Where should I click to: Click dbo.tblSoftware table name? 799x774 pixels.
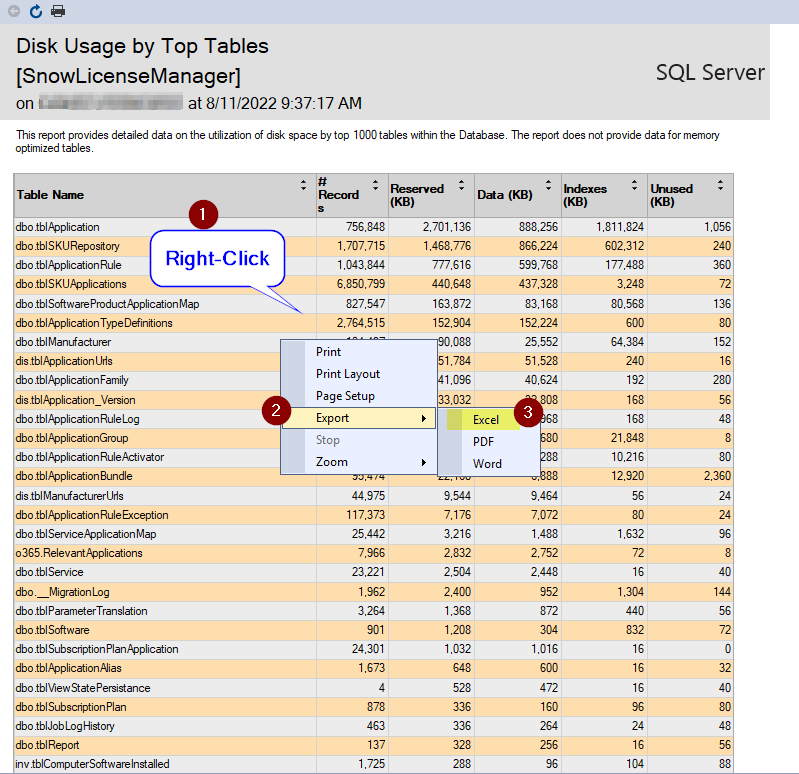pyautogui.click(x=52, y=630)
